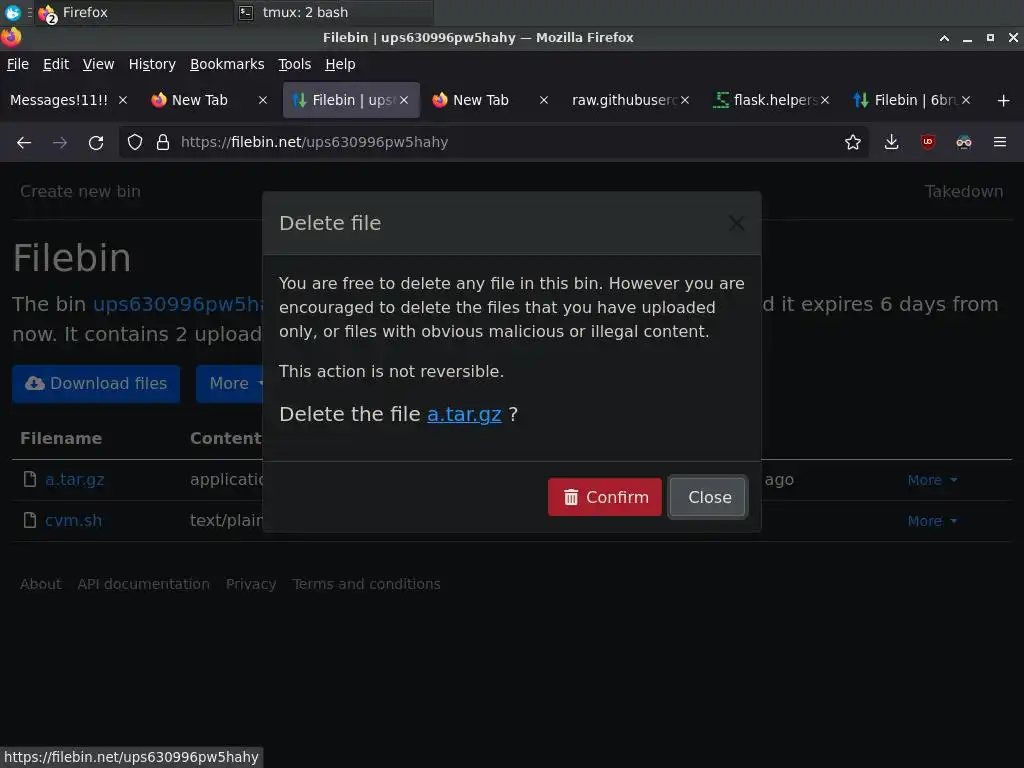Open Terms and conditions link
The width and height of the screenshot is (1024, 768).
tap(366, 584)
